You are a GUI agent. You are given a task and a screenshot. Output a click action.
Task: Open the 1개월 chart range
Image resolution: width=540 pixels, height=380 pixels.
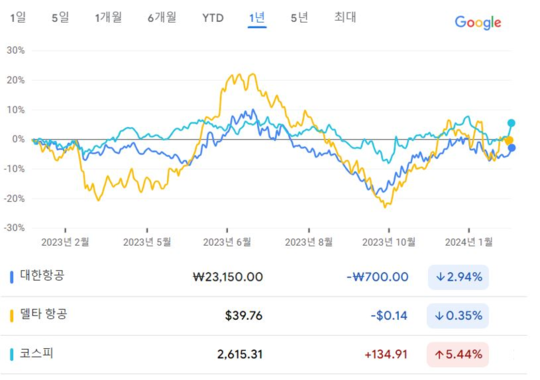108,17
